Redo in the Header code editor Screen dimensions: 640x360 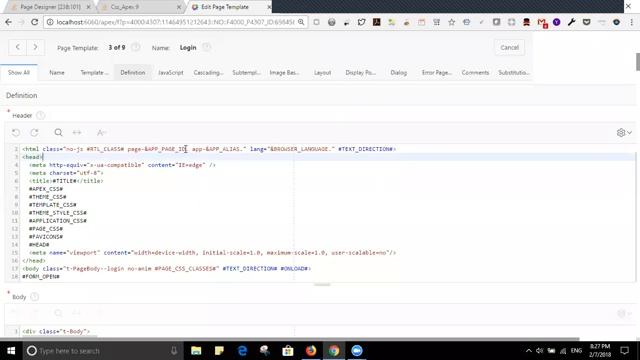tap(35, 133)
